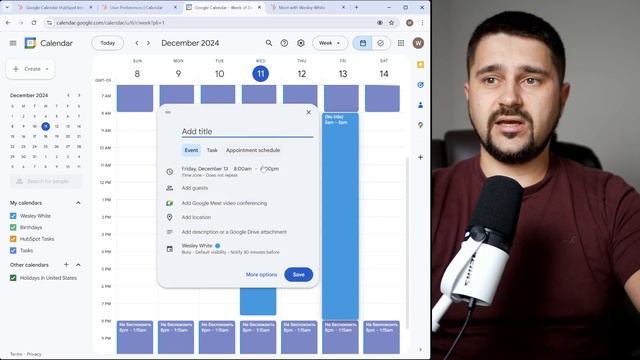This screenshot has width=640, height=360.
Task: Select Friday 13 in the week header
Action: [x=343, y=73]
